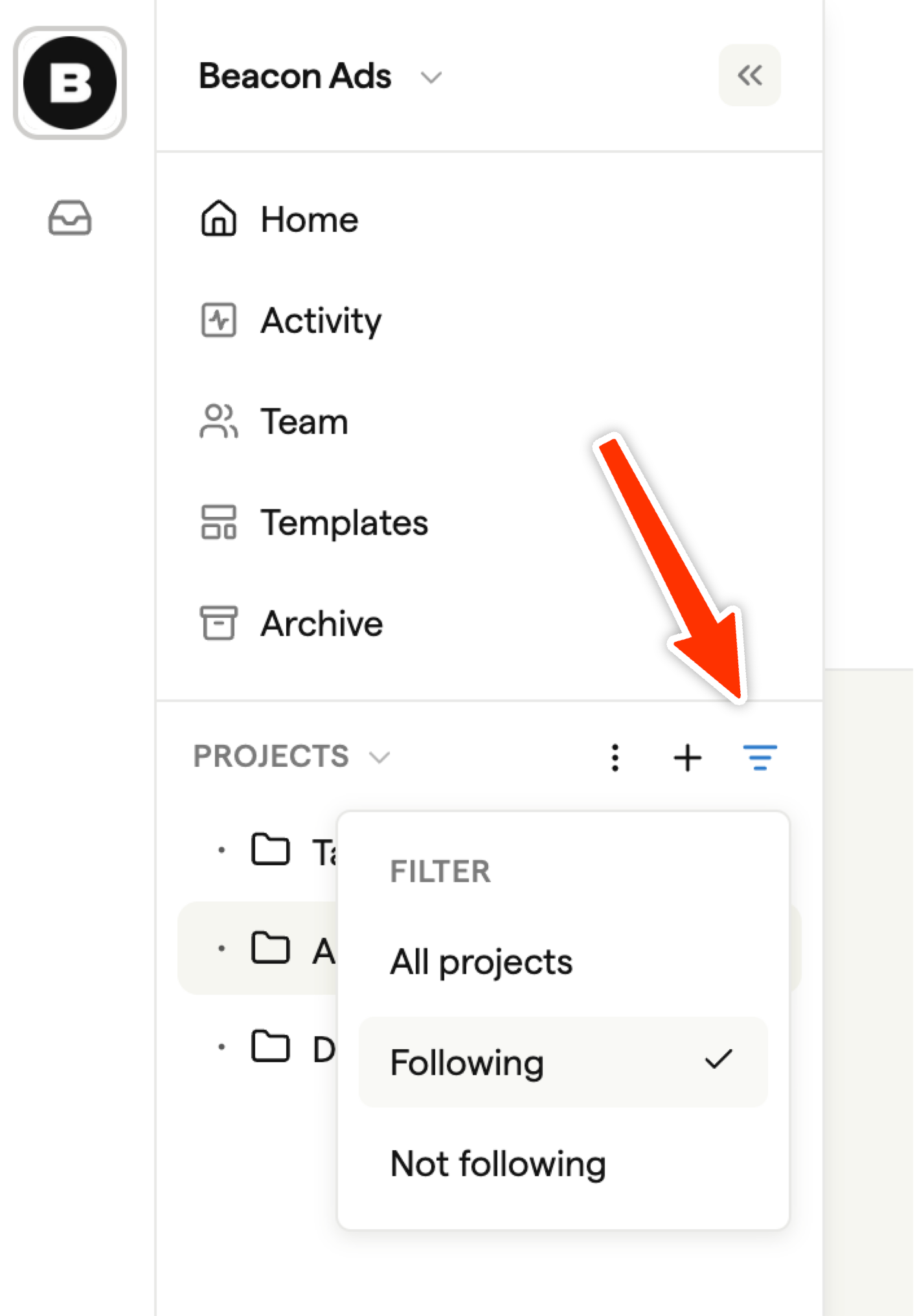
Task: Click the Templates layout icon
Action: coord(218,523)
